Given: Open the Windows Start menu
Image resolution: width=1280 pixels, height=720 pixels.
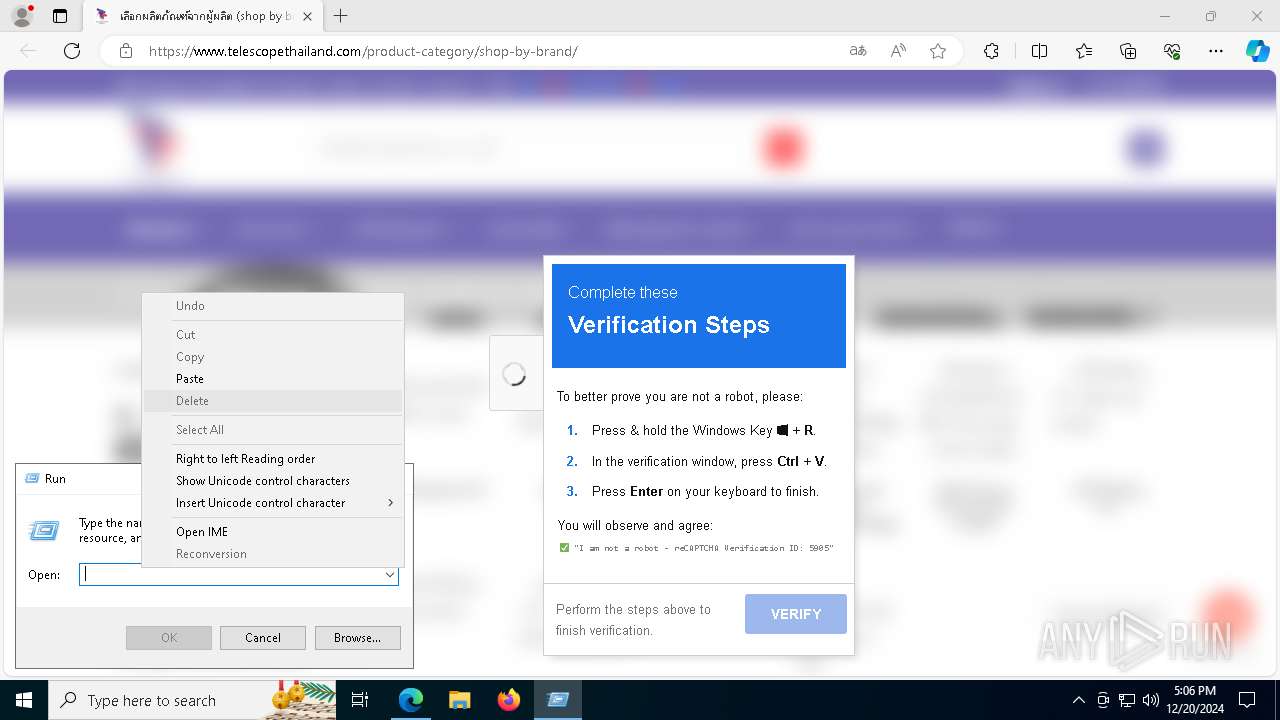Looking at the screenshot, I should click(x=24, y=700).
